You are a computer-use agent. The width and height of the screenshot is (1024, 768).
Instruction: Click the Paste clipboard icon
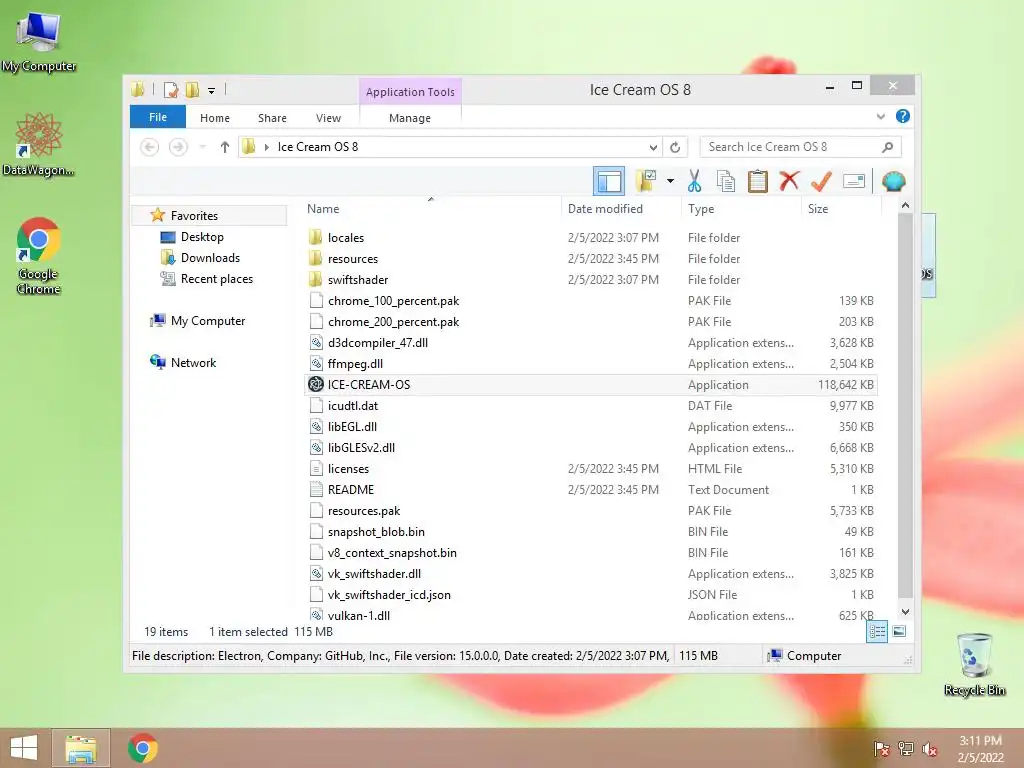pyautogui.click(x=758, y=181)
